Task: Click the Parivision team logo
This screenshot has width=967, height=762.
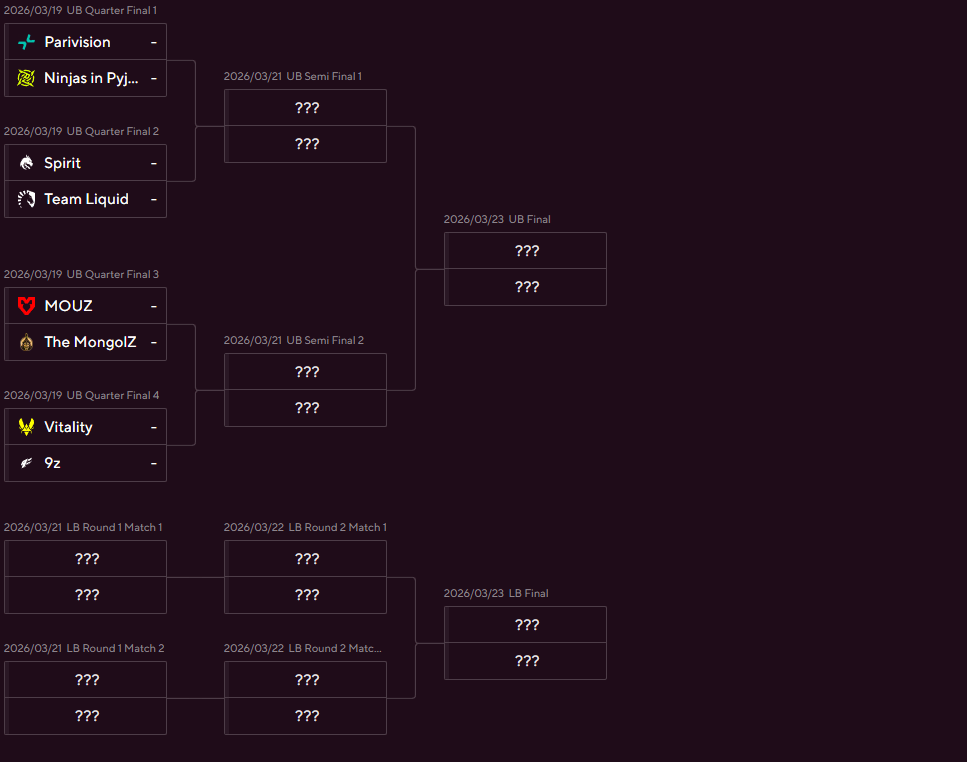Action: pos(26,42)
